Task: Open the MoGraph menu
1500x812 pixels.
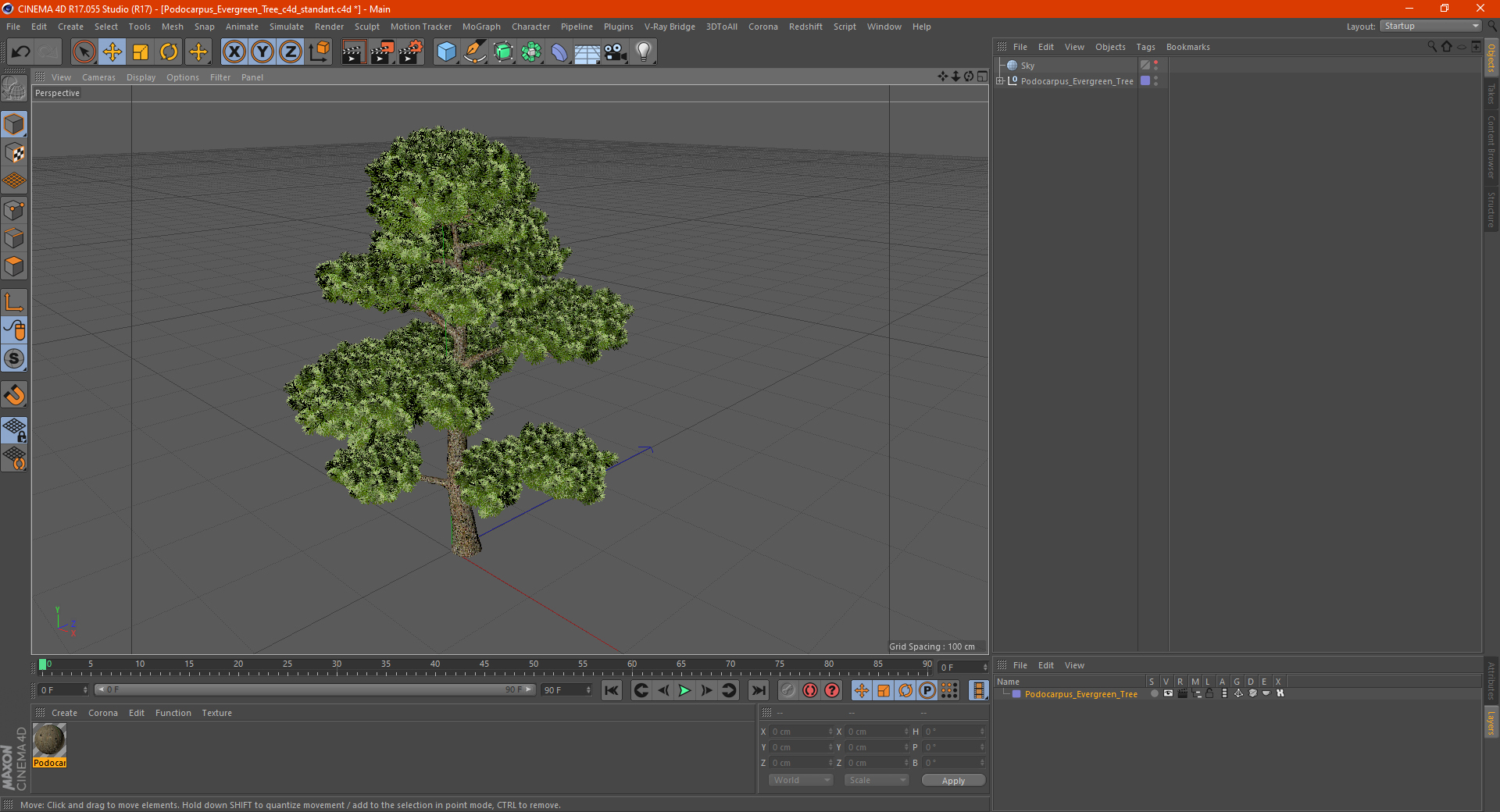Action: 481,27
